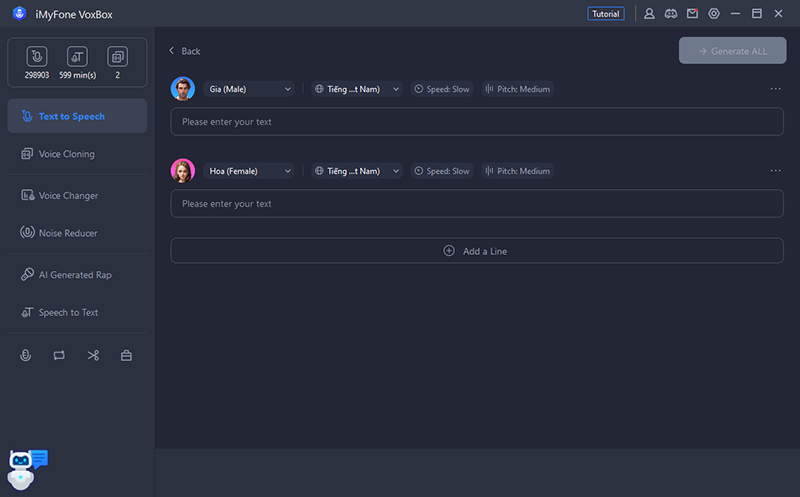Click the scissors cut tool icon

93,355
